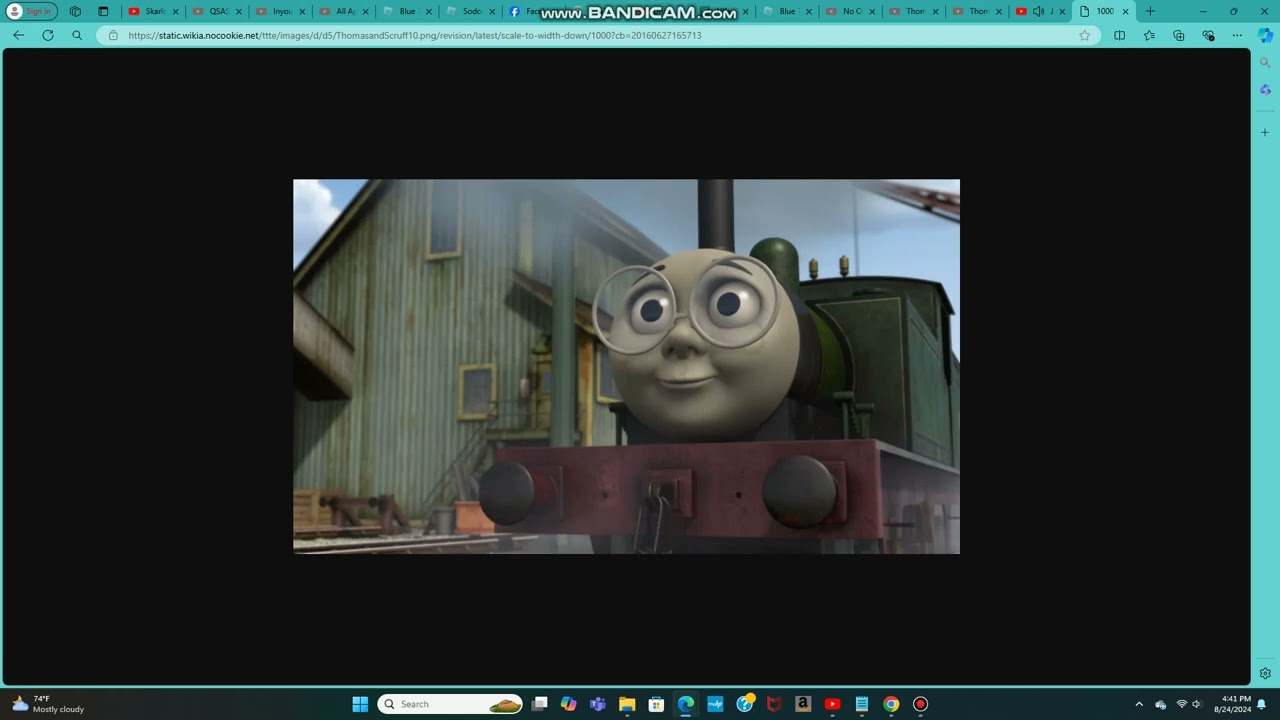
Task: Open Task View on taskbar
Action: (x=539, y=704)
